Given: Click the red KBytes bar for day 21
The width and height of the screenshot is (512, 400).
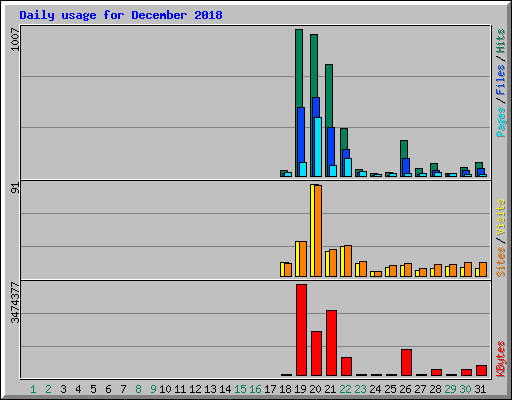Looking at the screenshot, I should (x=331, y=343).
